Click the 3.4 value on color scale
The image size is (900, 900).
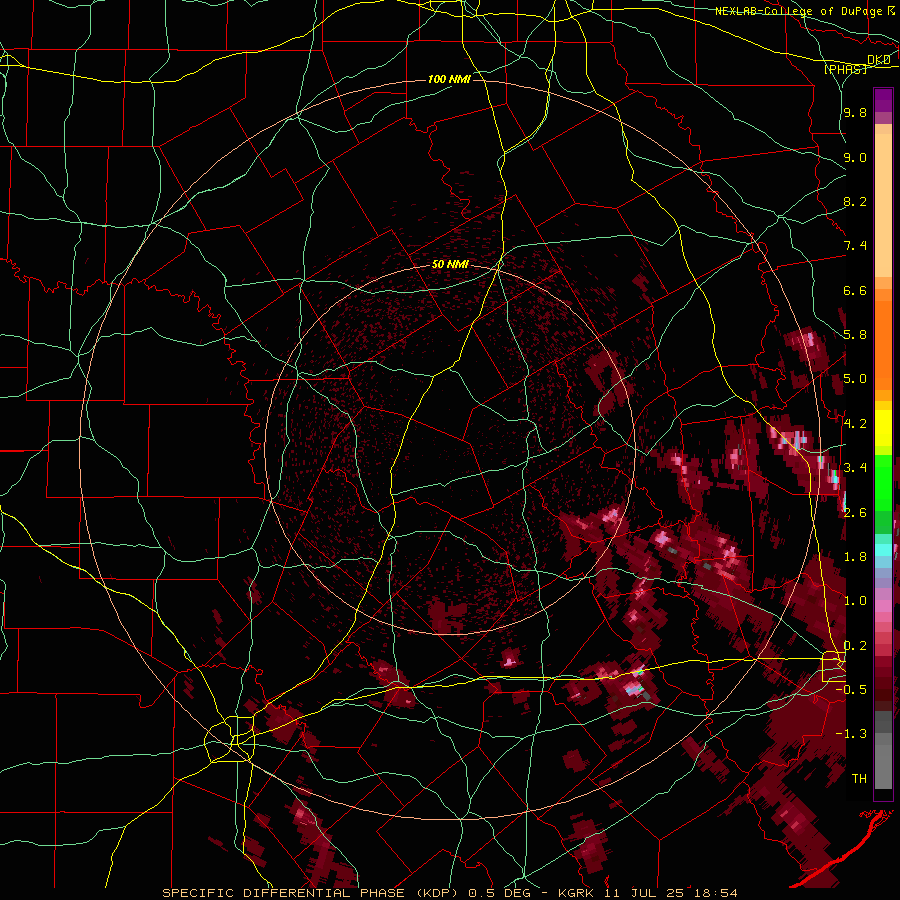click(x=855, y=468)
